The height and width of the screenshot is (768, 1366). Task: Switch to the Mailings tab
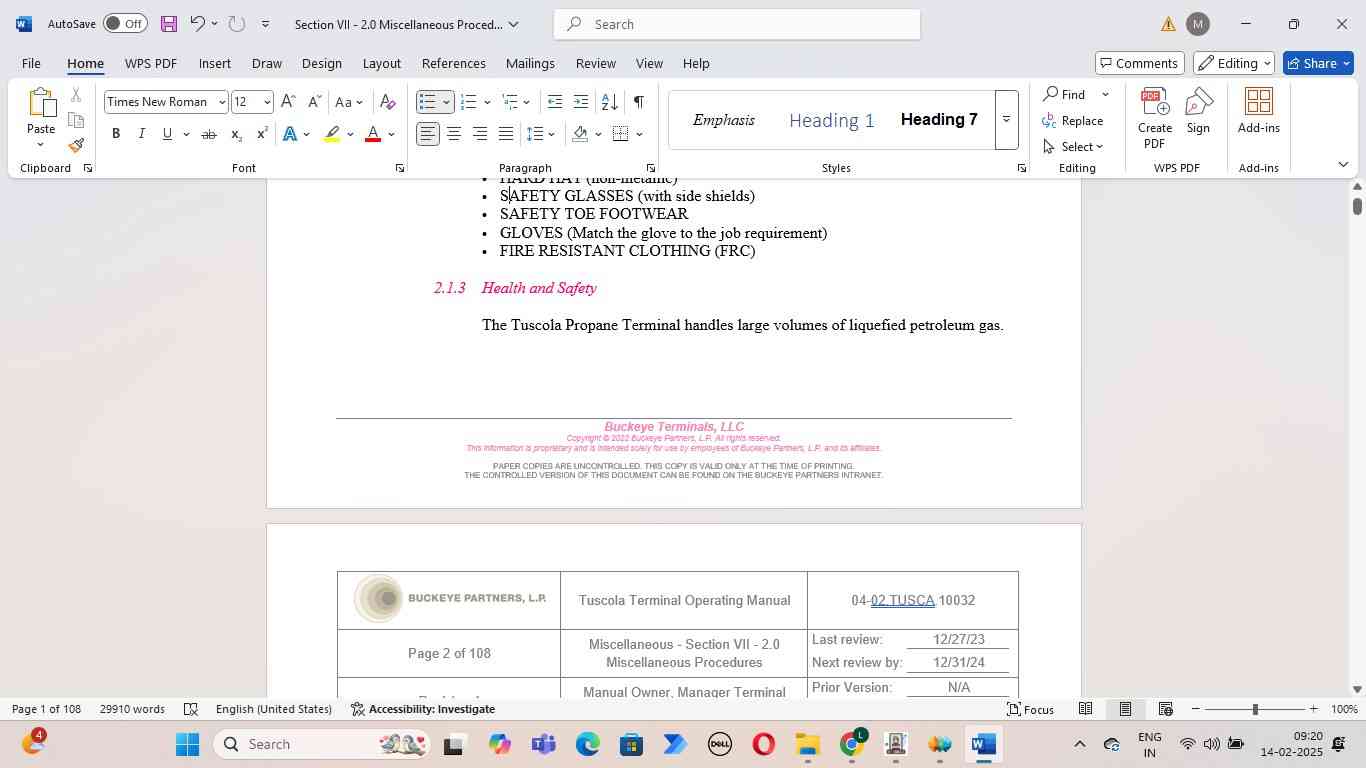click(x=530, y=63)
